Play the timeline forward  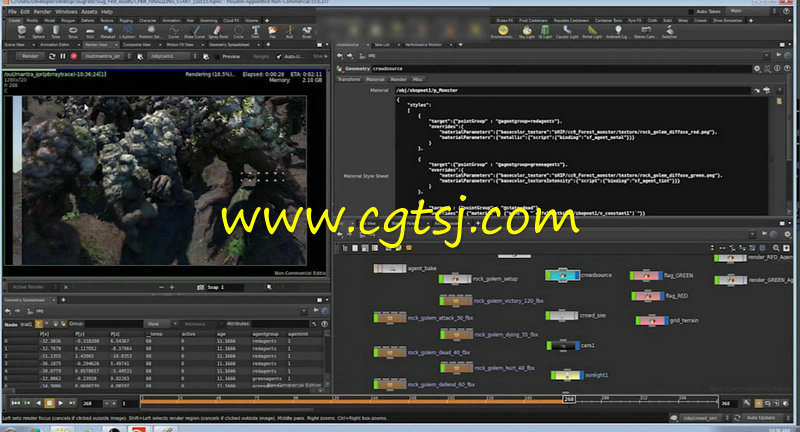(61, 403)
